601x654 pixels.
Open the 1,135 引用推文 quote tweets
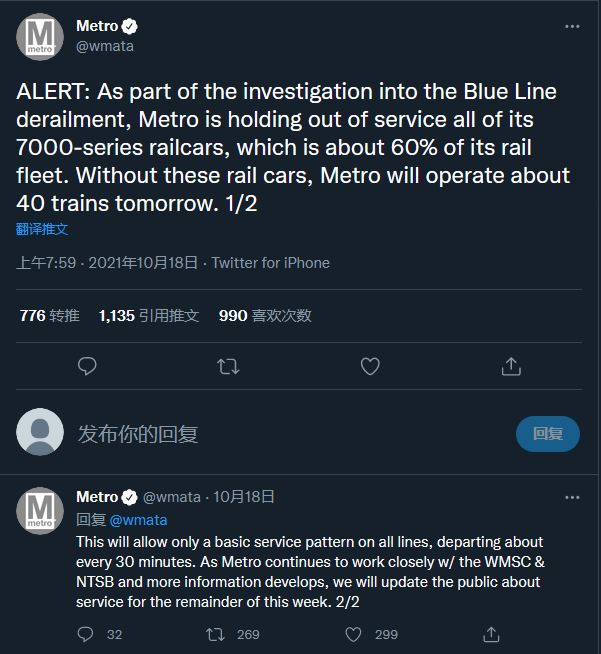[x=149, y=315]
